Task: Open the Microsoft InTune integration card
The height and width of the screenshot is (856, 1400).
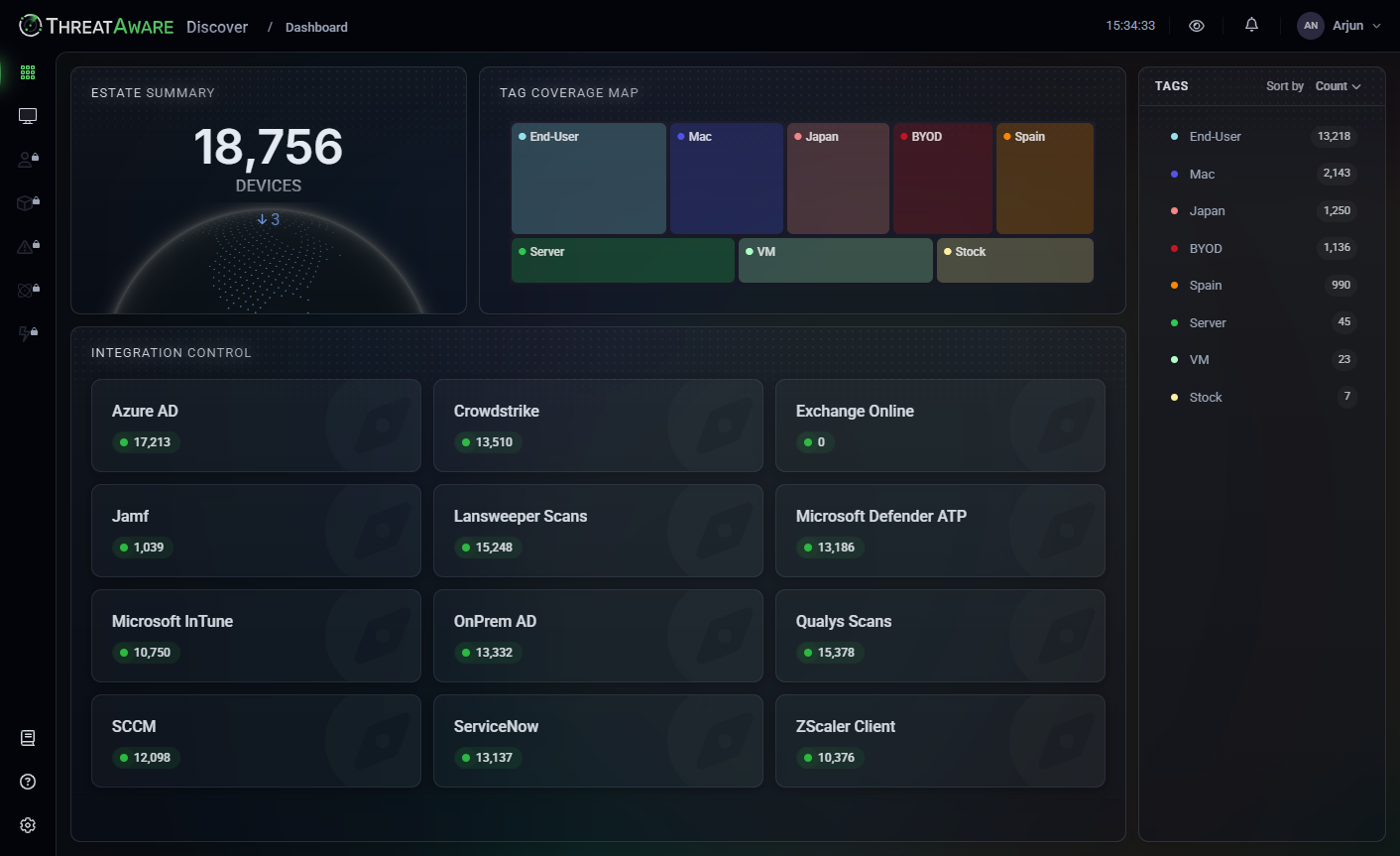Action: pos(256,636)
